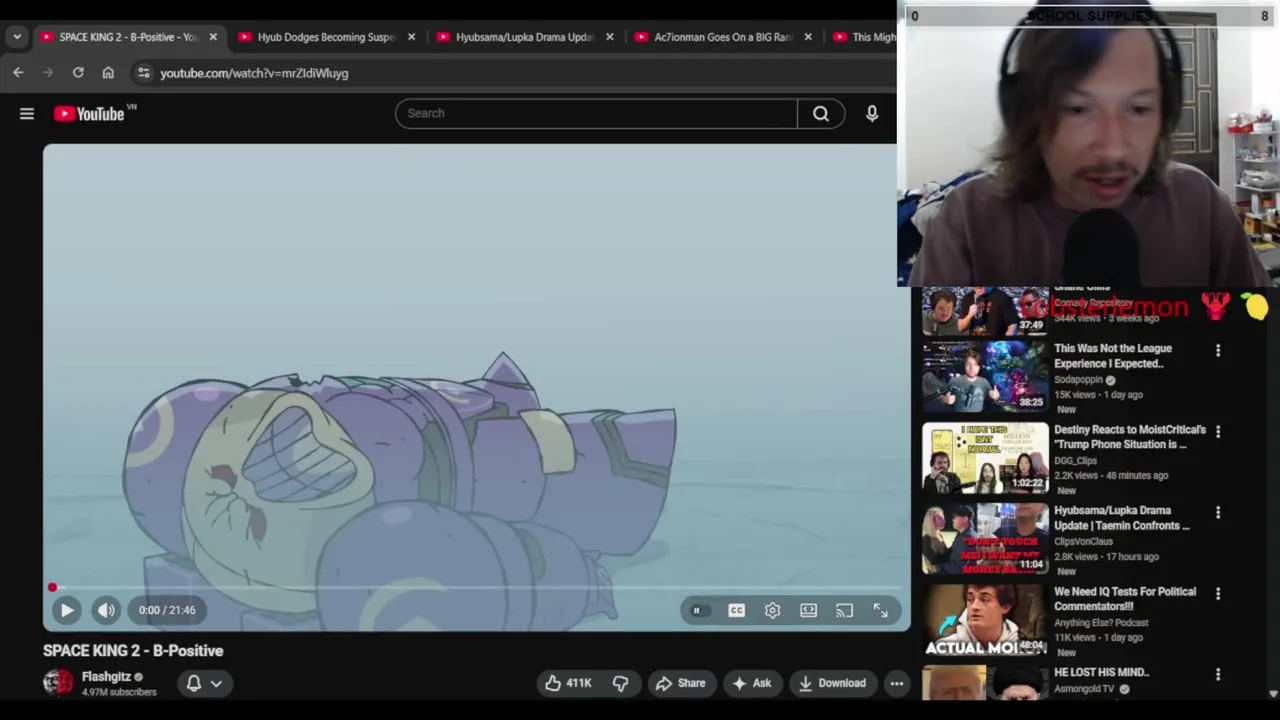Search with your voice microphone
The width and height of the screenshot is (1280, 720).
(872, 113)
